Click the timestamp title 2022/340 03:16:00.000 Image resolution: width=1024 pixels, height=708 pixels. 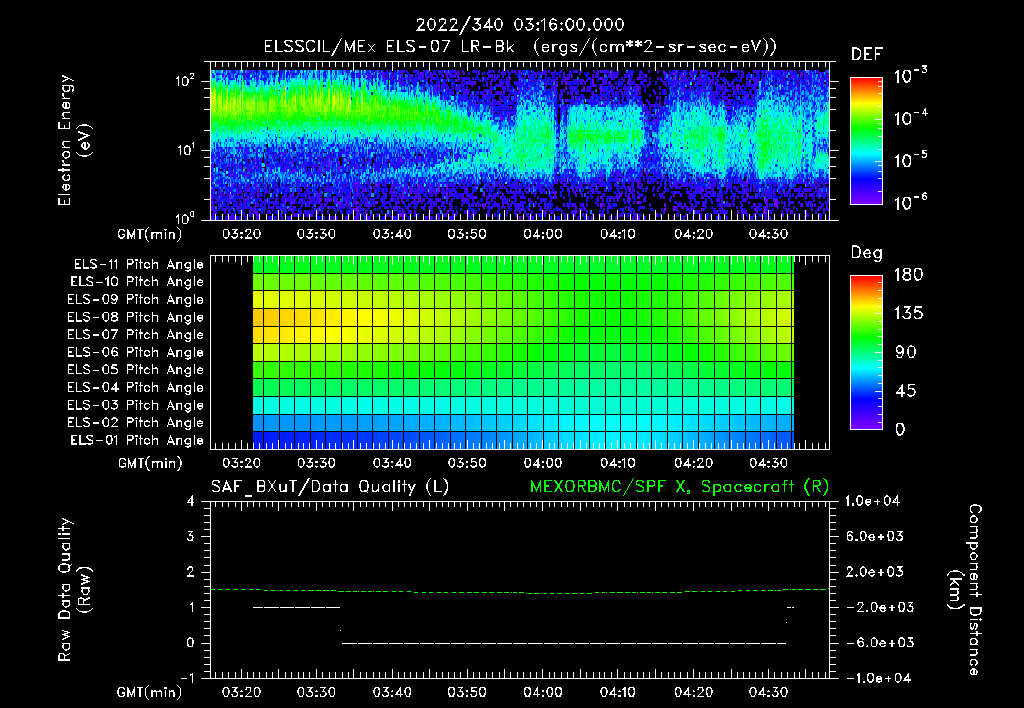520,25
